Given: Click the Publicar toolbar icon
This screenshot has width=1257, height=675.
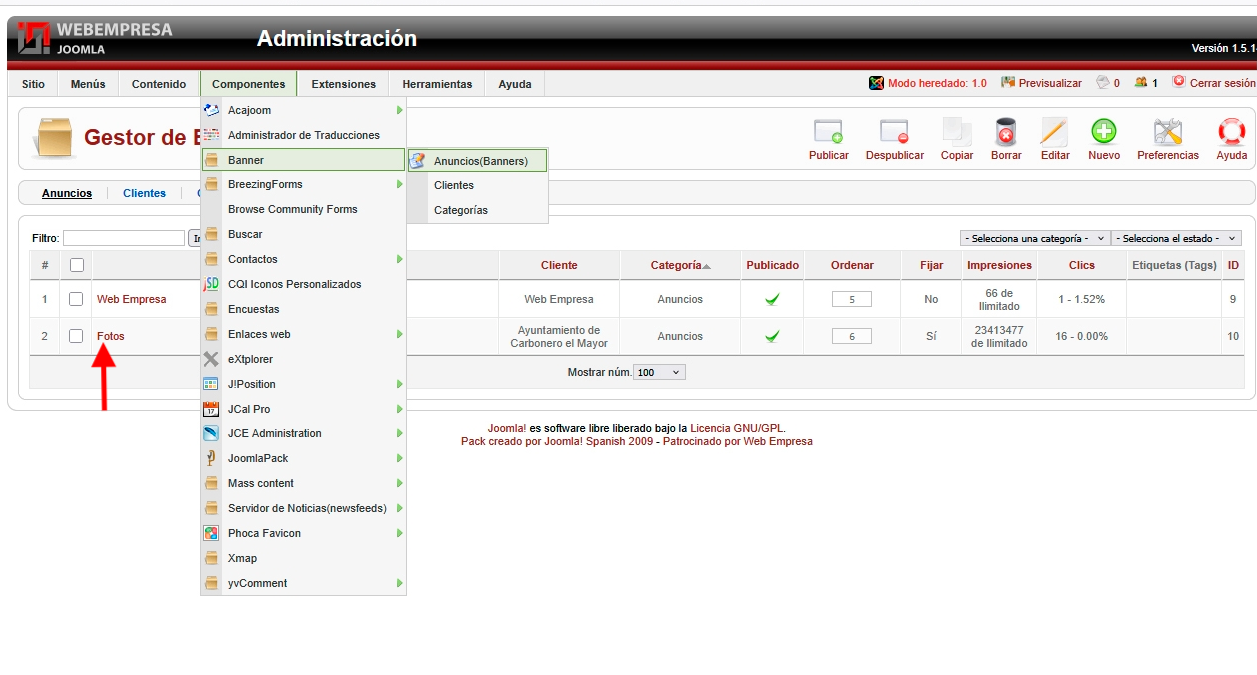Looking at the screenshot, I should (828, 133).
